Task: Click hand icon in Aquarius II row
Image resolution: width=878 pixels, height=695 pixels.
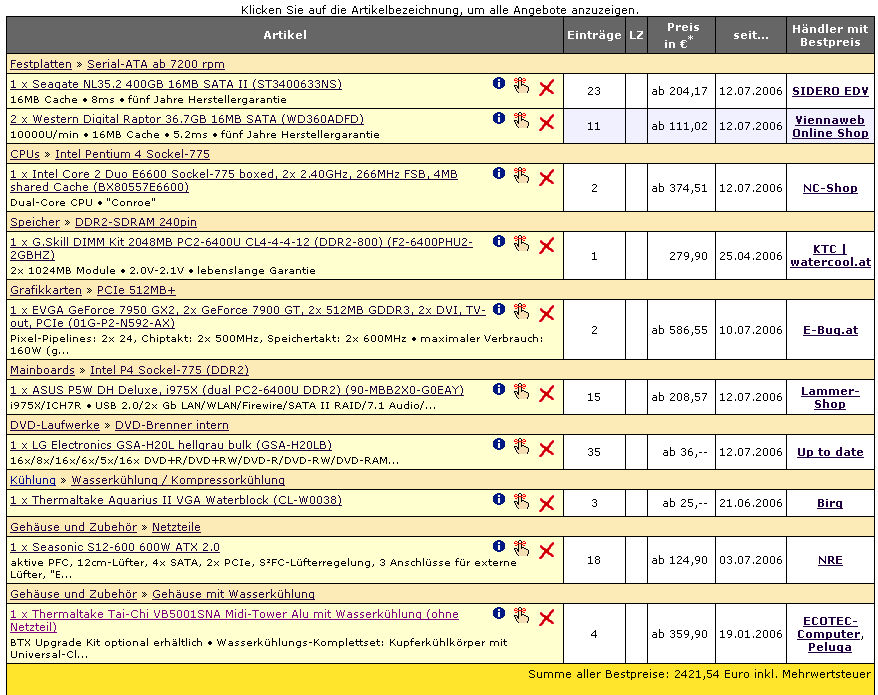Action: [521, 501]
